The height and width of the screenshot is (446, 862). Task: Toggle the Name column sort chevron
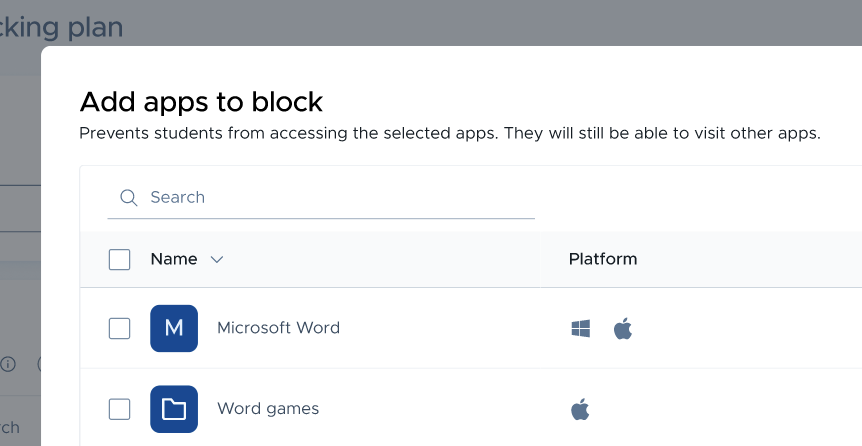pyautogui.click(x=217, y=260)
